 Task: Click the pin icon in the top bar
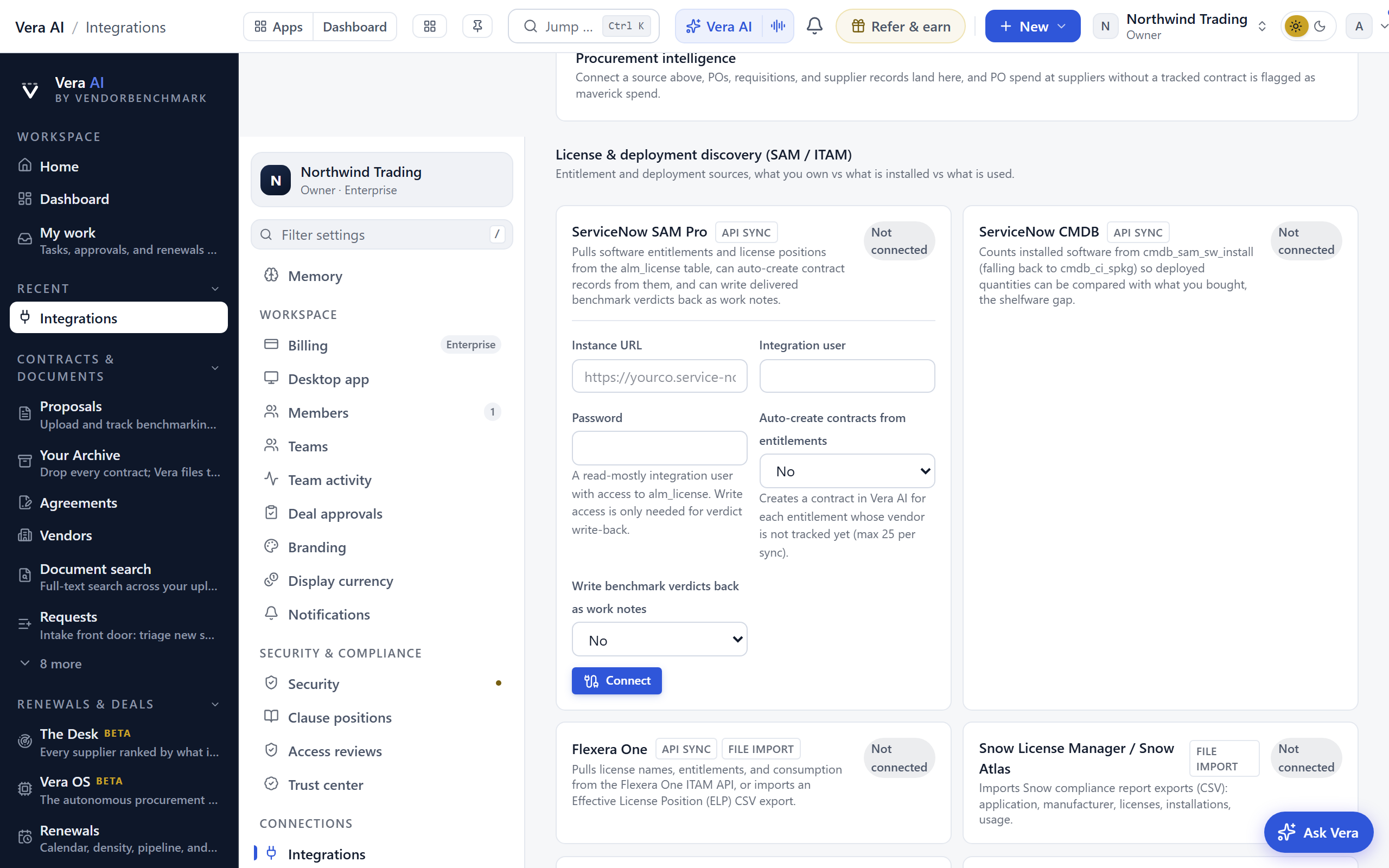click(x=477, y=27)
